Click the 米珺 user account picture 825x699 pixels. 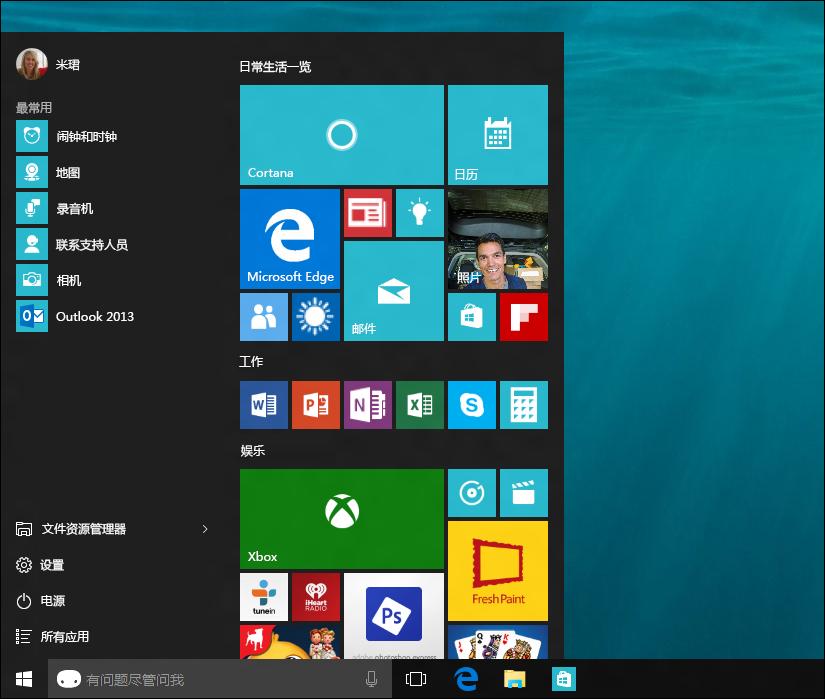32,64
